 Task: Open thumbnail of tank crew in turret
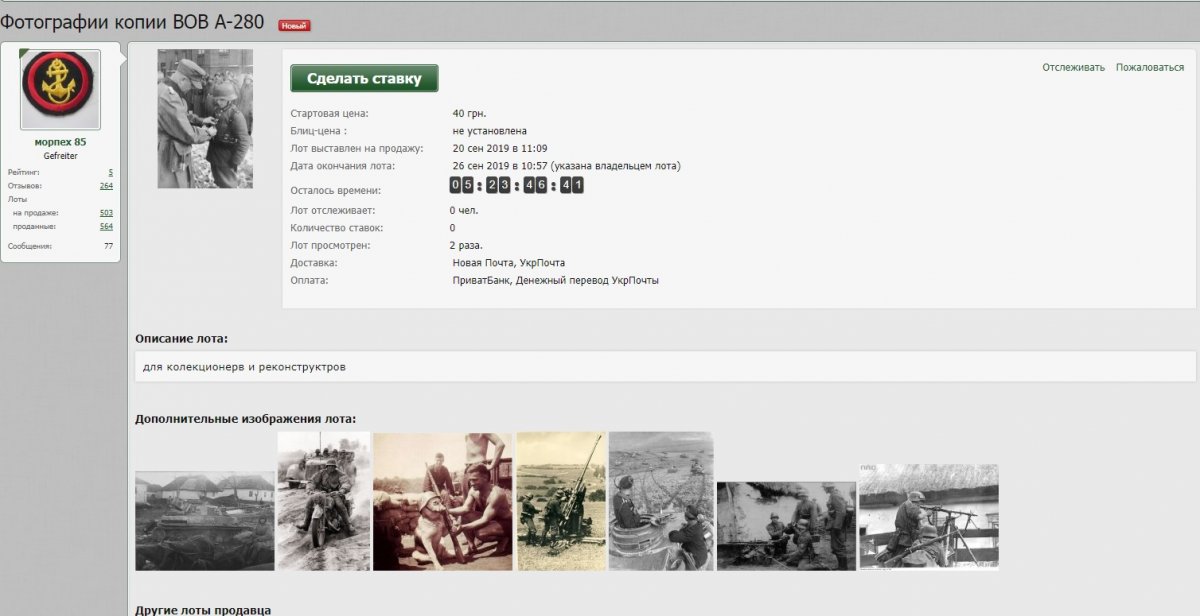[661, 501]
